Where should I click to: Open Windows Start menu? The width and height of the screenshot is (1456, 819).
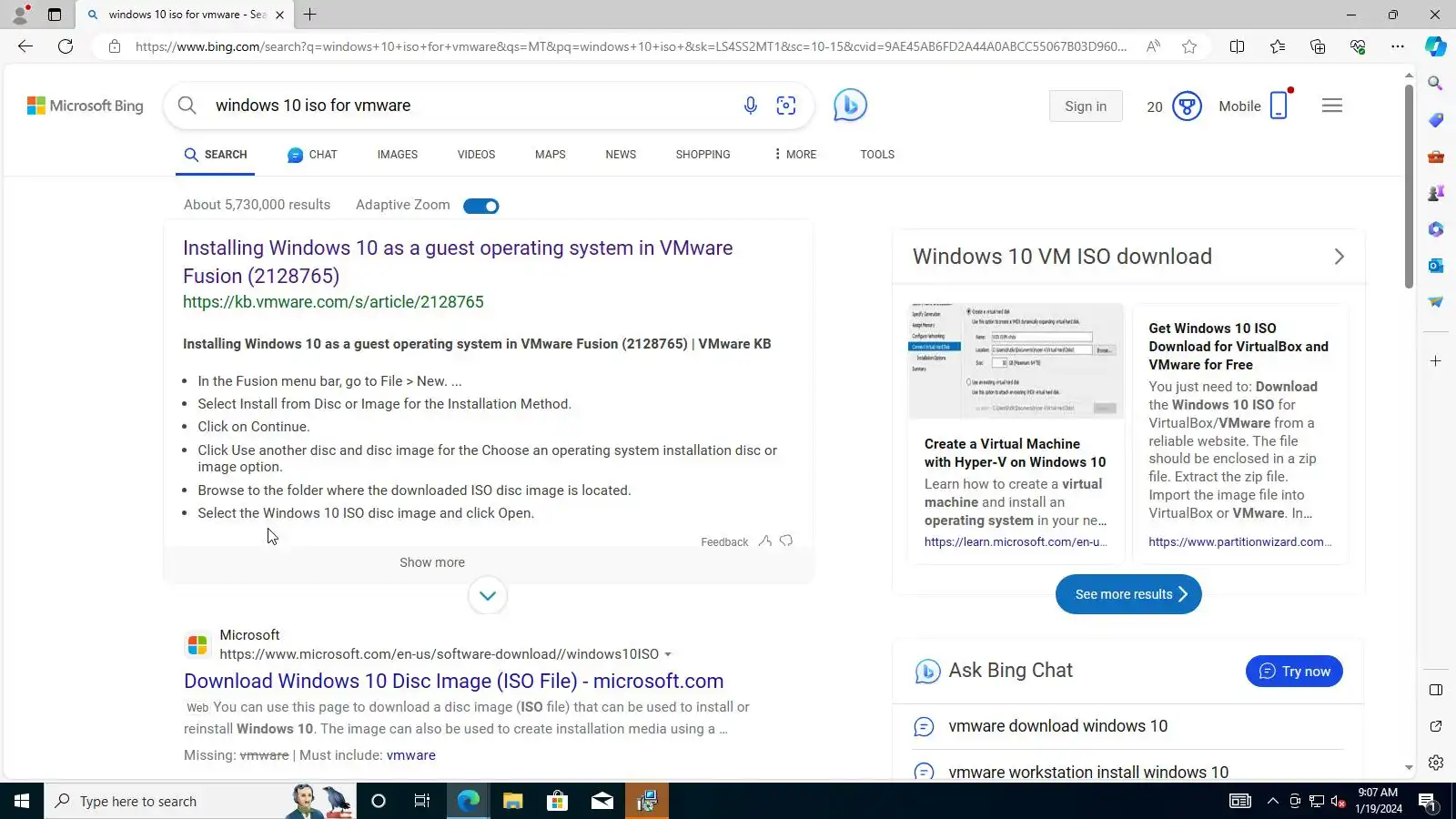click(22, 801)
